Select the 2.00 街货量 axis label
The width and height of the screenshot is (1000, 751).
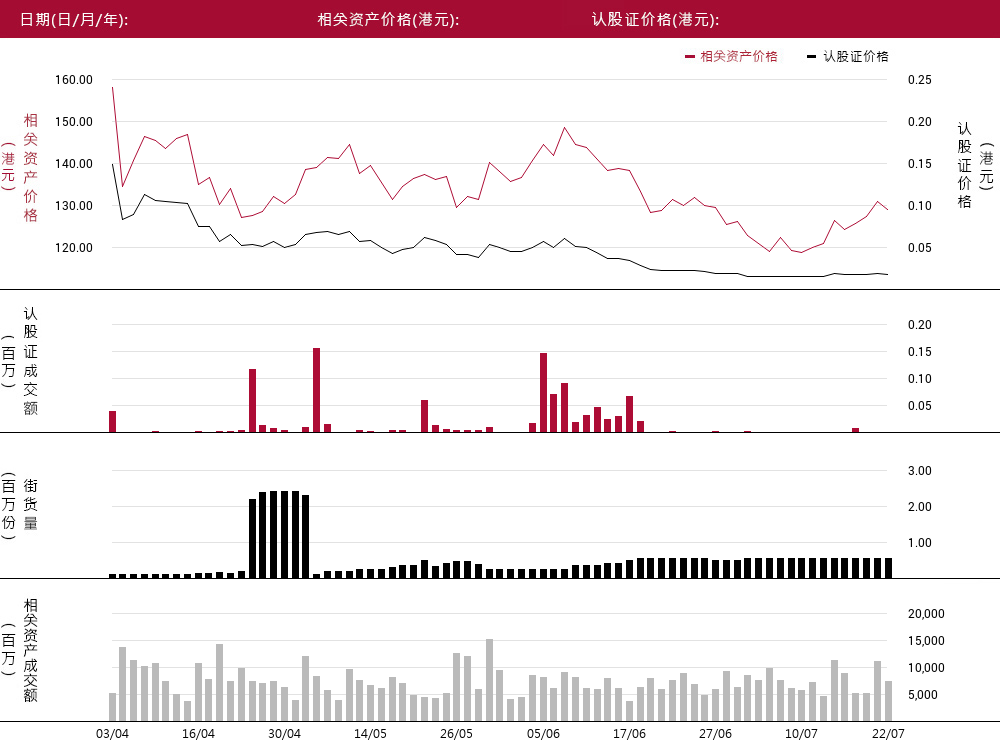(x=920, y=507)
